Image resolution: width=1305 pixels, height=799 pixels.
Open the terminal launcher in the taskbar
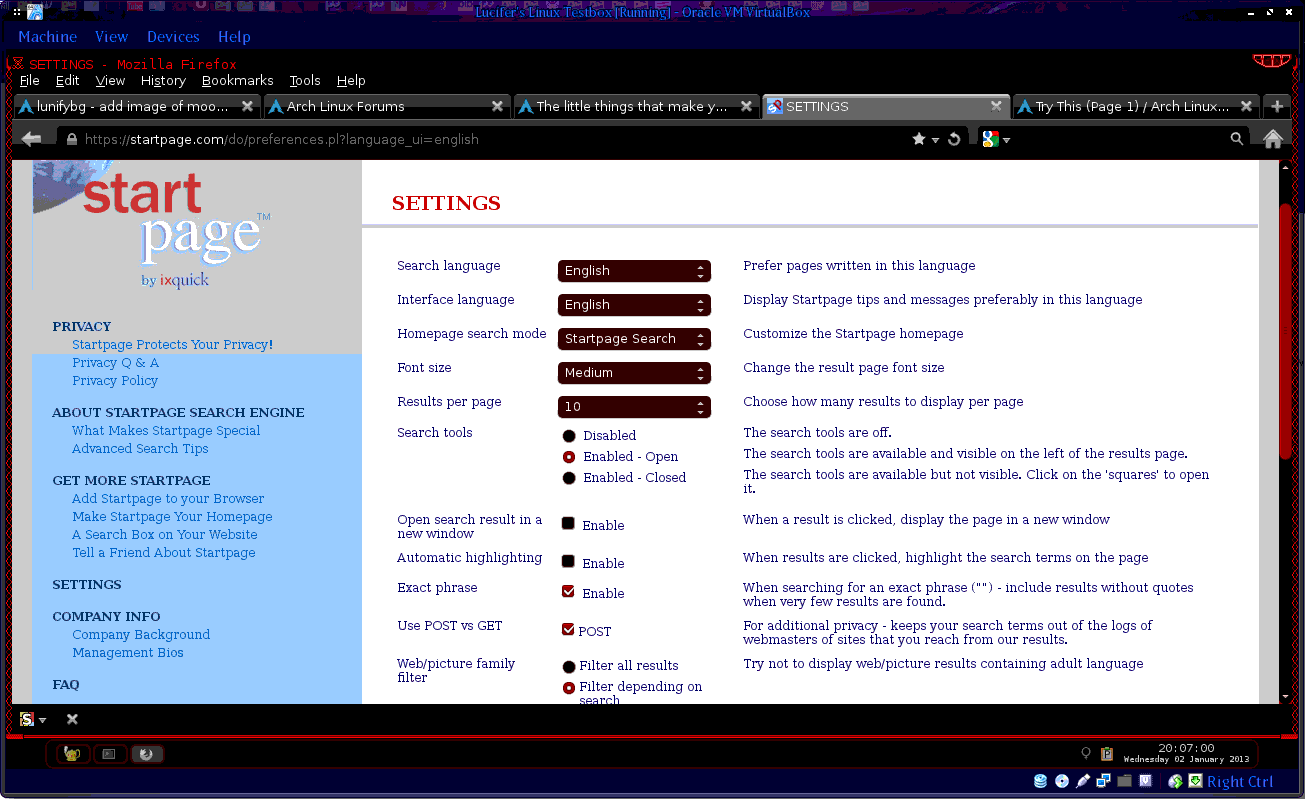pos(110,754)
